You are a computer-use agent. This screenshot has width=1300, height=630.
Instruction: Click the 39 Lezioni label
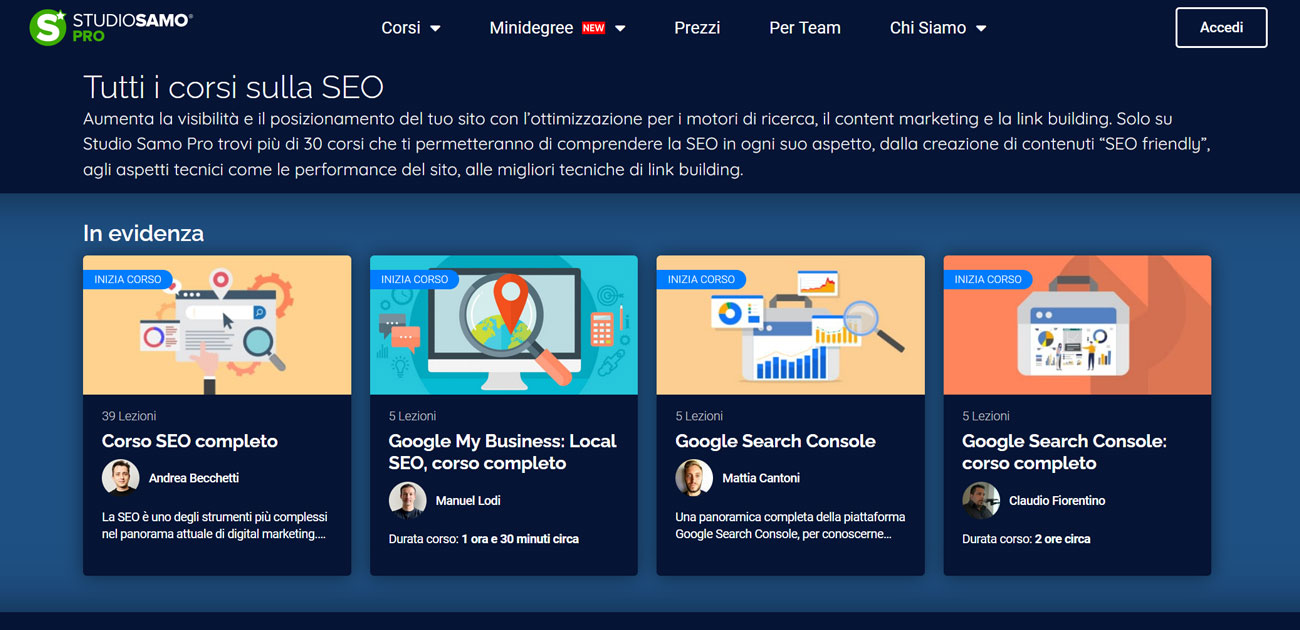[x=129, y=416]
